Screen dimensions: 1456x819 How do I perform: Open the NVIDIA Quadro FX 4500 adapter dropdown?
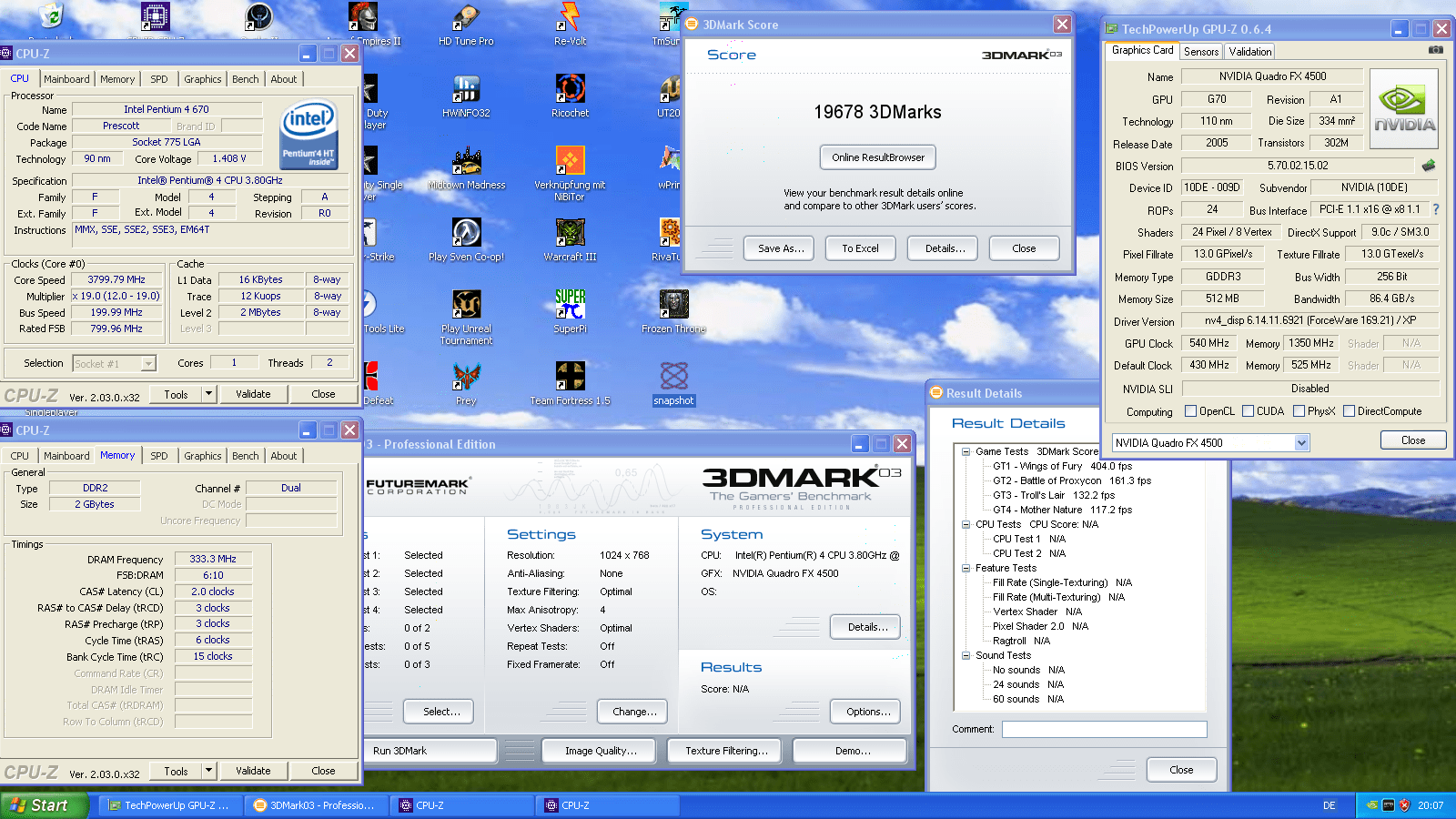(1301, 443)
